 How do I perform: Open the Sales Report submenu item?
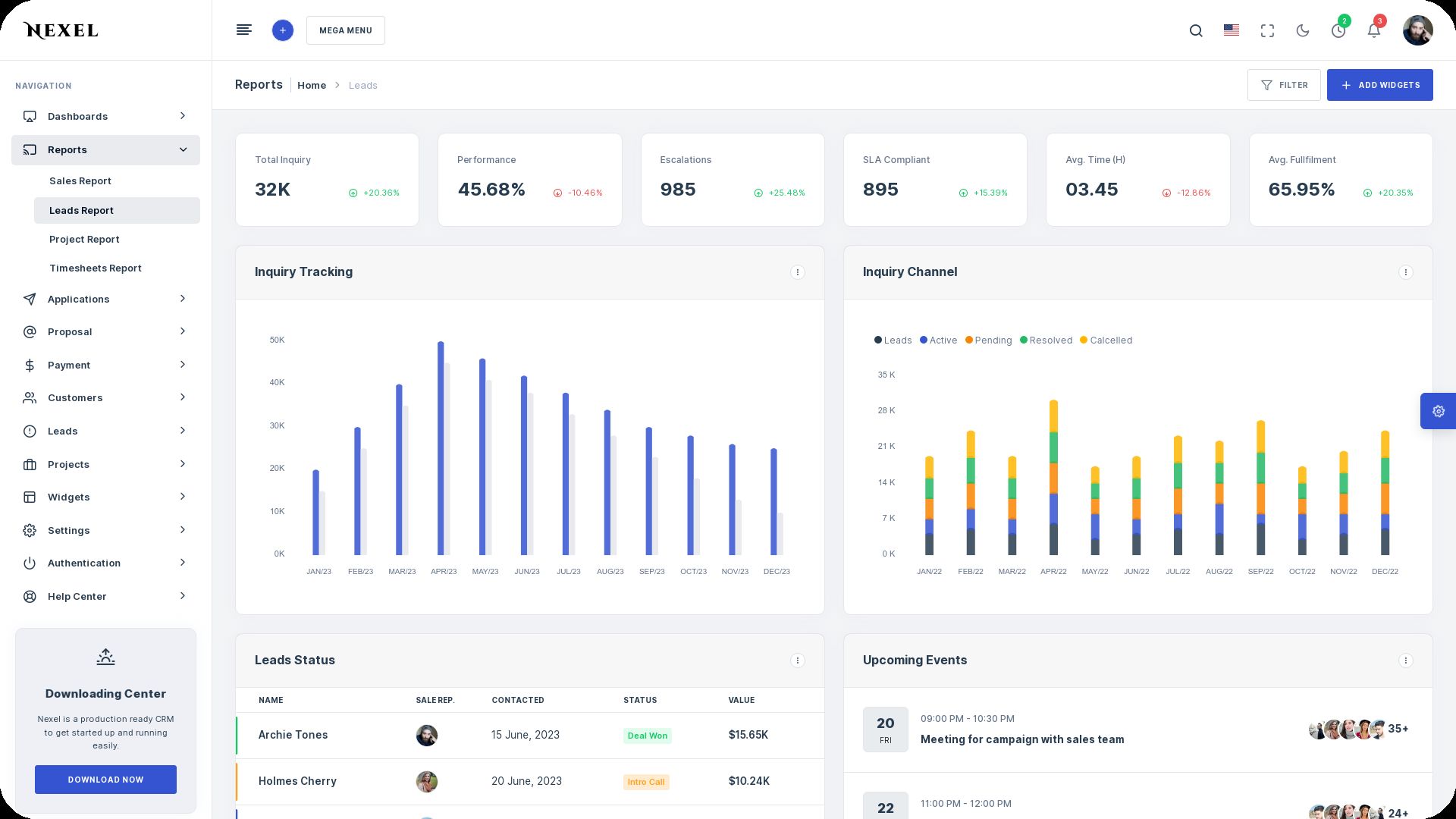click(x=80, y=181)
